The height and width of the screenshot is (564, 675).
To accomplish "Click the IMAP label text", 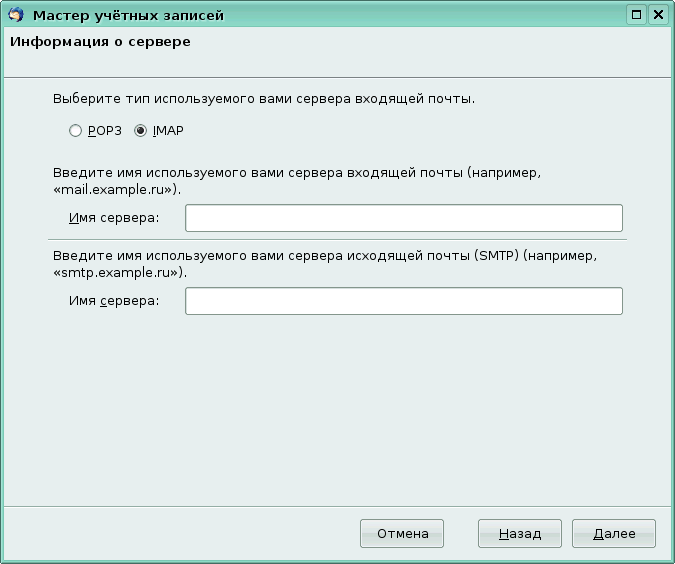I will (x=168, y=131).
